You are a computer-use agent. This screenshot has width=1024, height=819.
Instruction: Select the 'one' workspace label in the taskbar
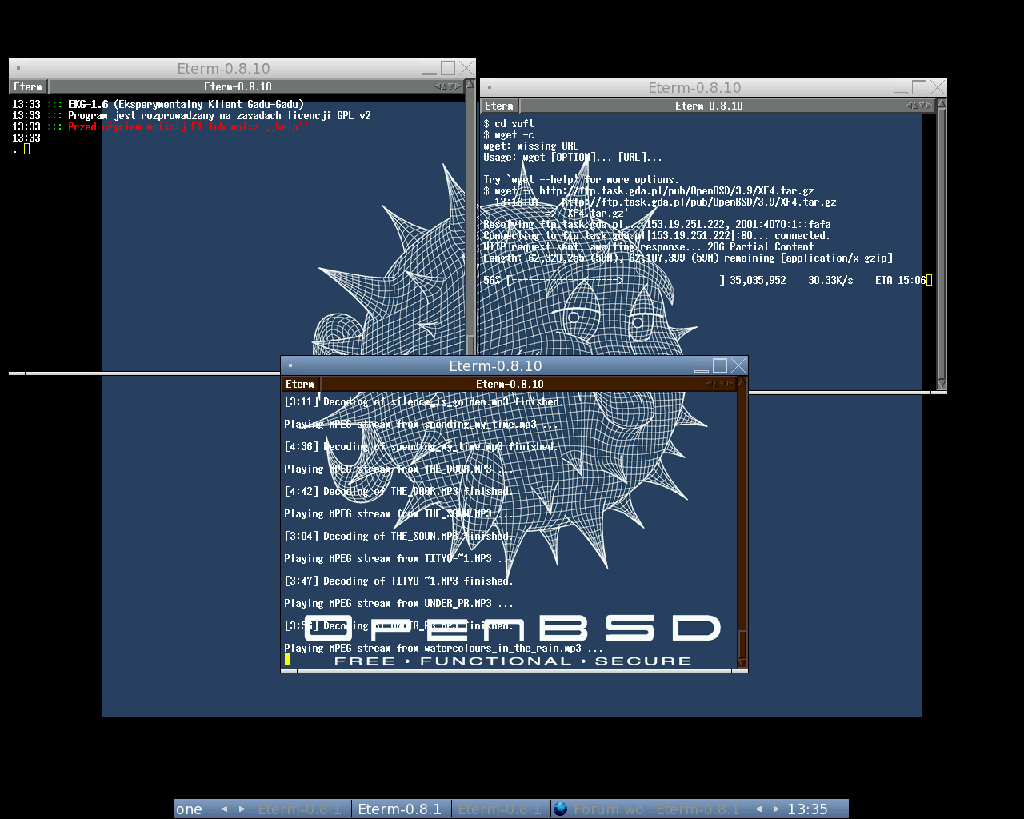coord(188,808)
